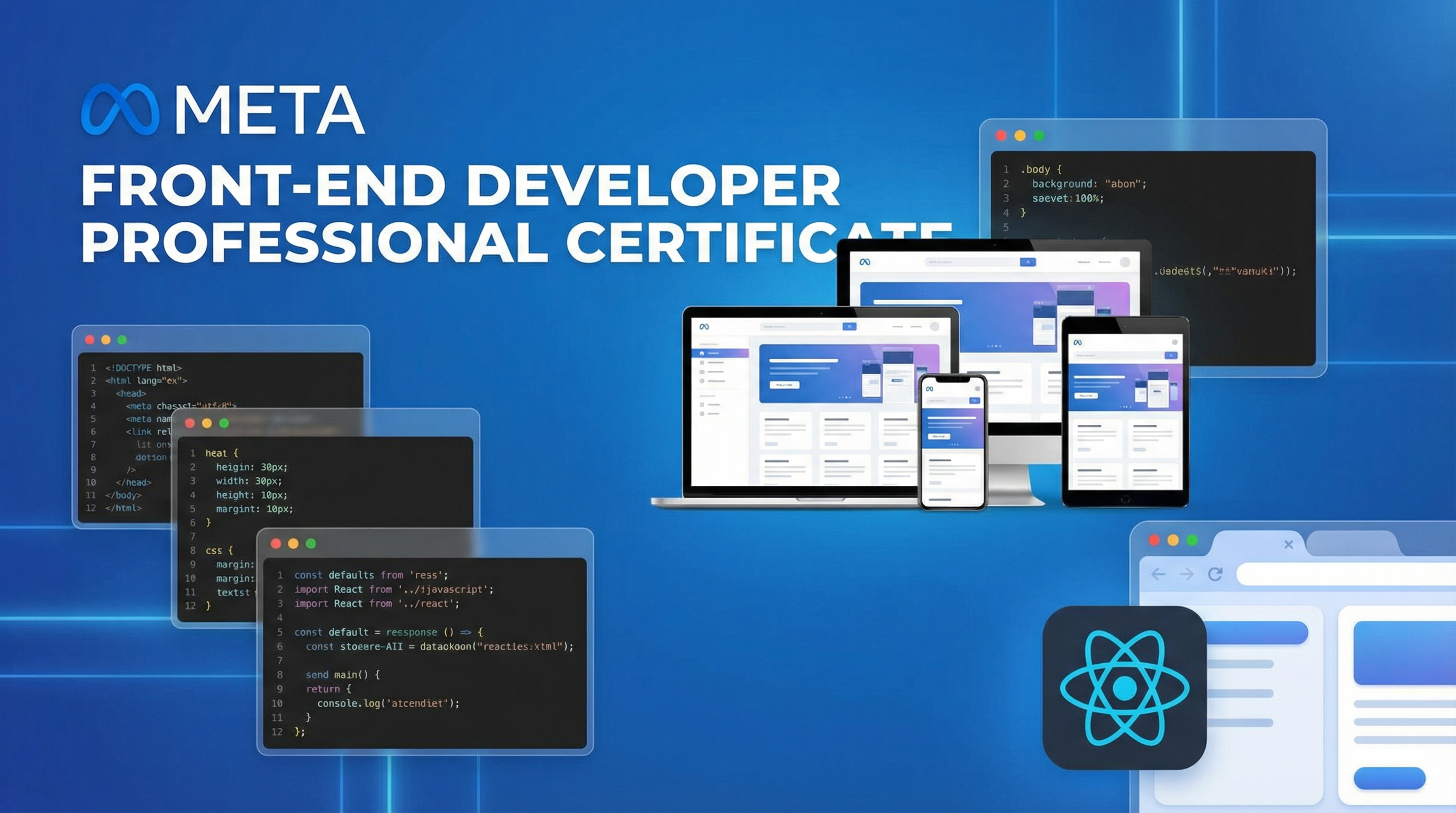Toggle the green traffic-light dot on the JavaScript editor

[x=311, y=544]
